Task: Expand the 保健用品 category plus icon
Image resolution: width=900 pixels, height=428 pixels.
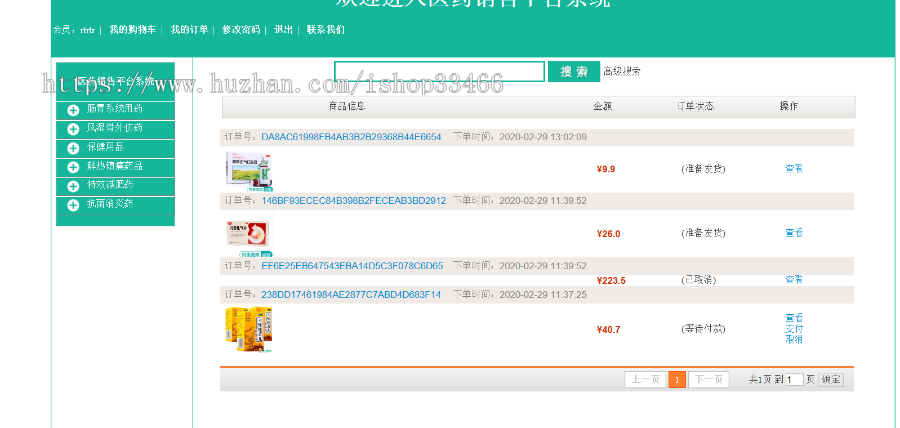Action: click(73, 149)
